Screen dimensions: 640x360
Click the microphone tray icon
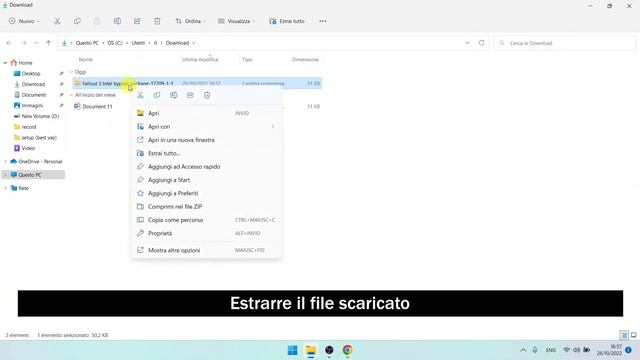pyautogui.click(x=535, y=350)
